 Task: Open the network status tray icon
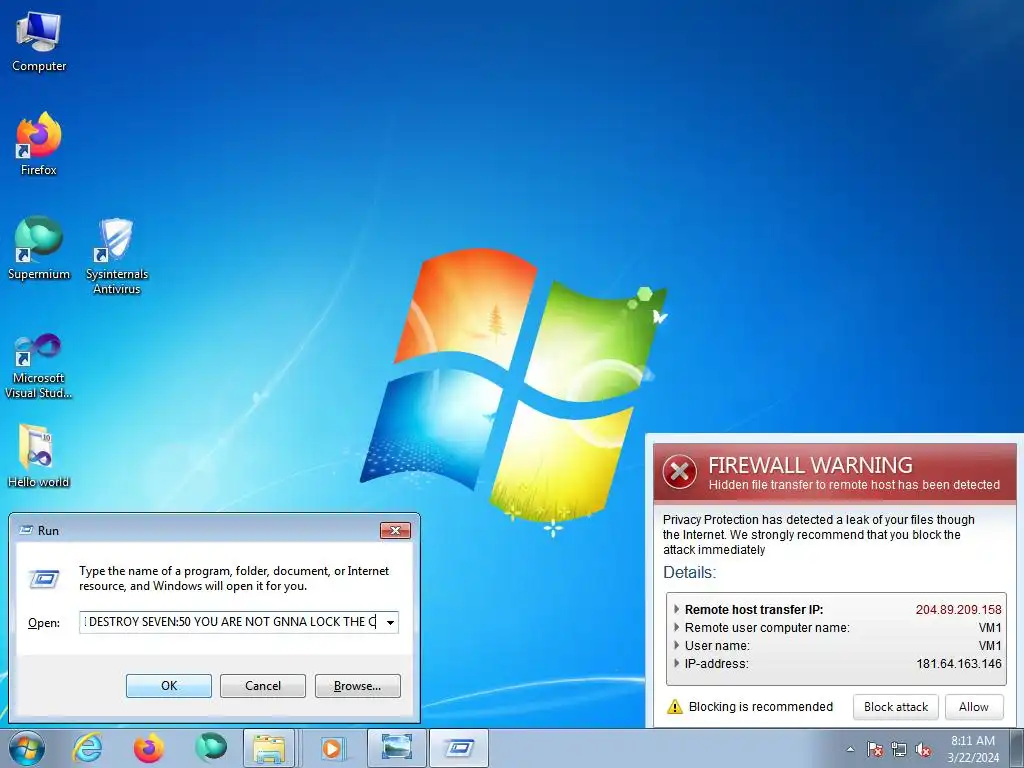coord(899,750)
